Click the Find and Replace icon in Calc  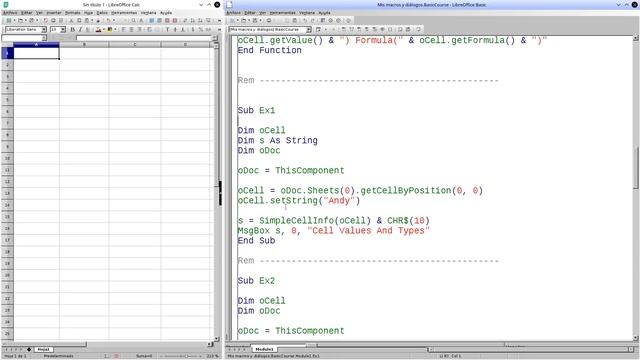133,20
